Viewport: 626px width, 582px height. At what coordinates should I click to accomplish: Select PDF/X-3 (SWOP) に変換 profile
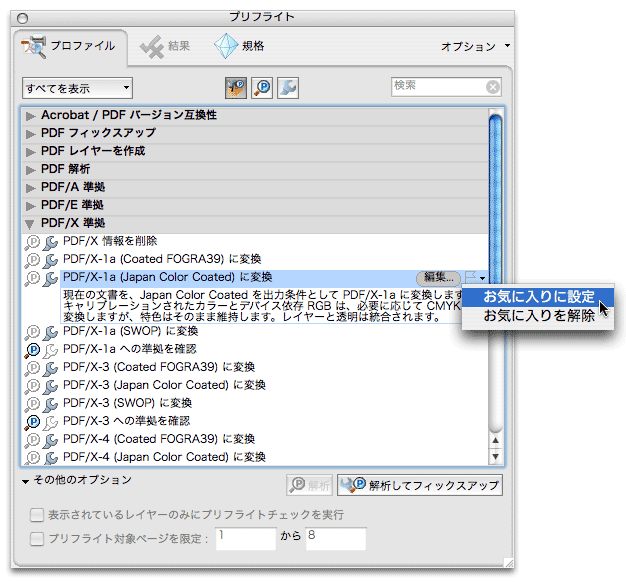[127, 403]
